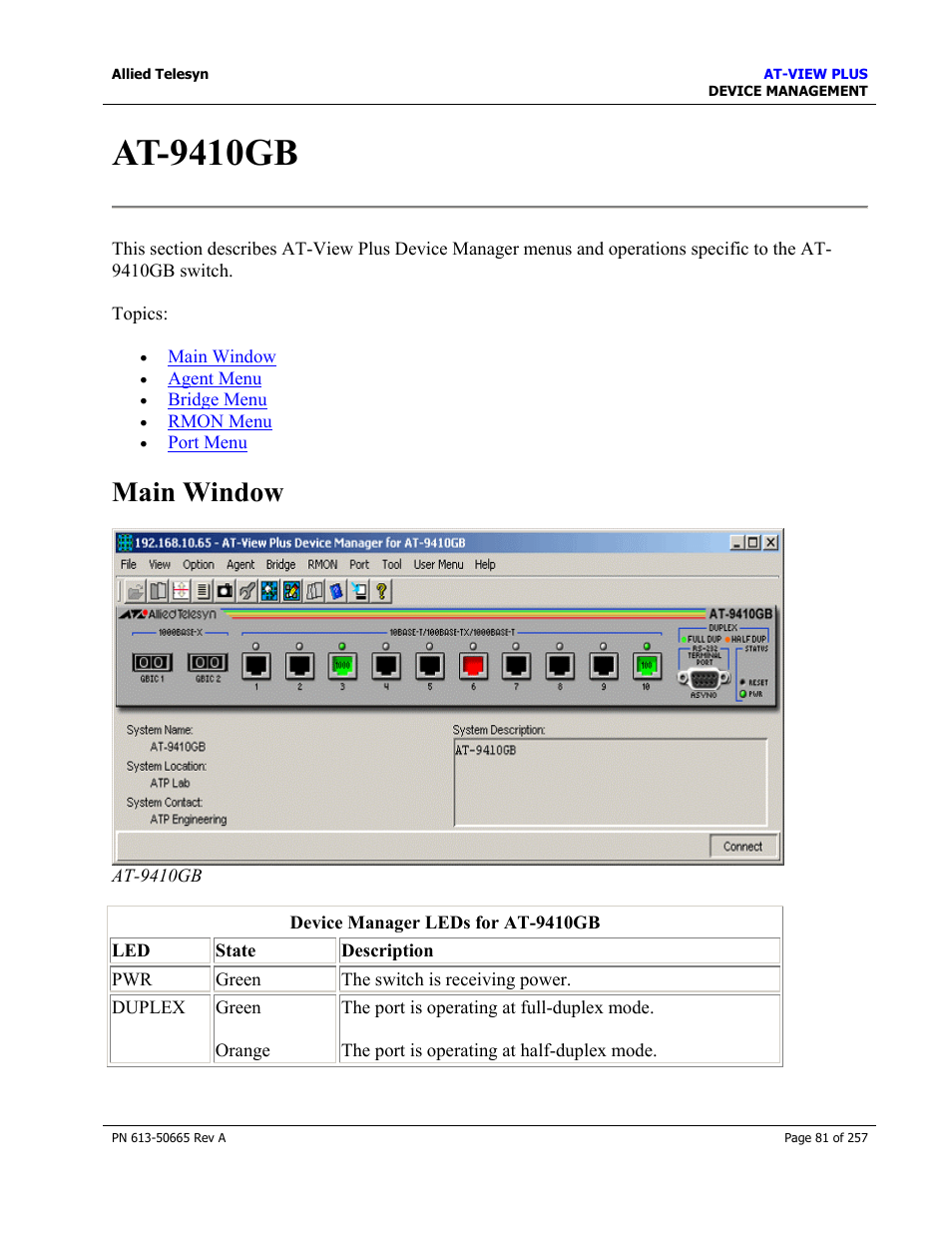Click the download-to-computer toolbar icon
The image size is (952, 1233).
(x=359, y=591)
